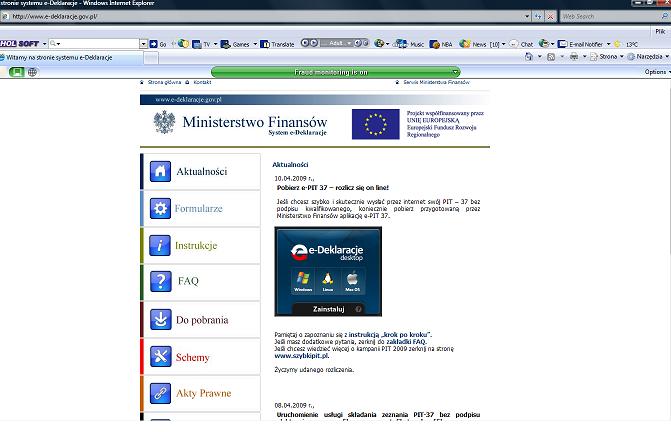This screenshot has height=432, width=671.
Task: Click the media player play button in toolbar
Action: click(x=314, y=43)
